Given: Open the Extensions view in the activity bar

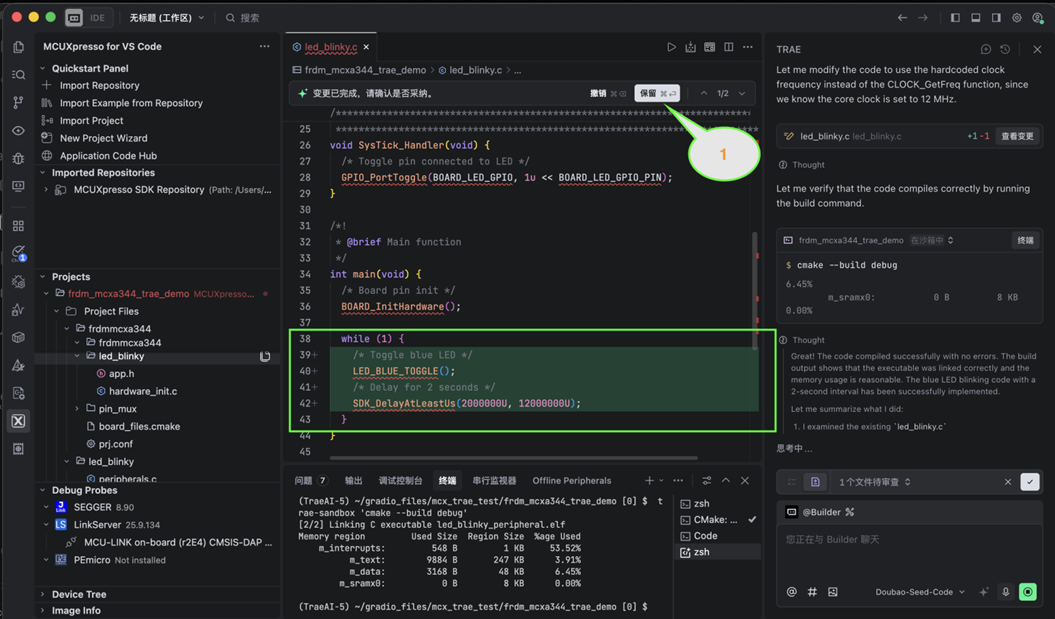Looking at the screenshot, I should click(x=18, y=226).
